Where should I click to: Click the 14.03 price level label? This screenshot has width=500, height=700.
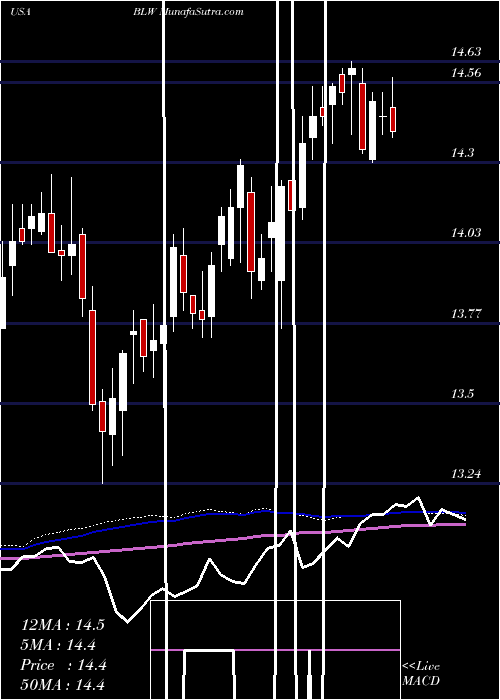coord(466,233)
